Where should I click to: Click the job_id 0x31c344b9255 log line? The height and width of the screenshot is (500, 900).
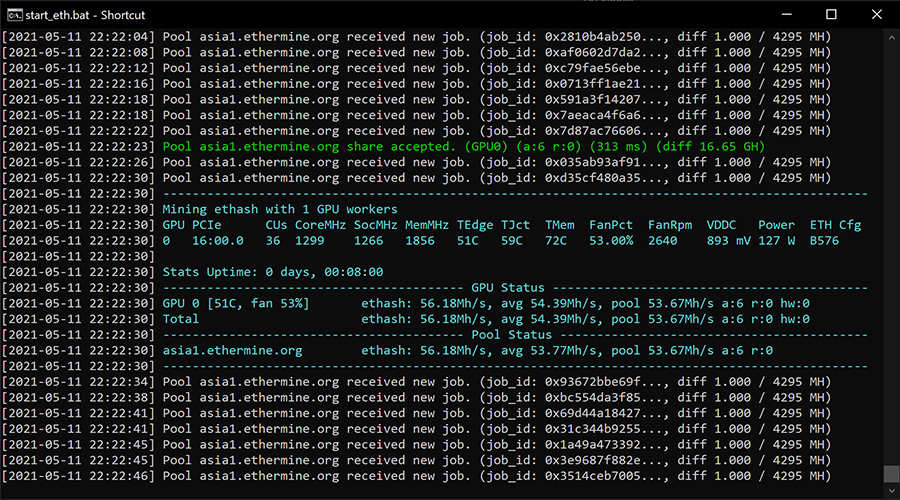pyautogui.click(x=416, y=429)
